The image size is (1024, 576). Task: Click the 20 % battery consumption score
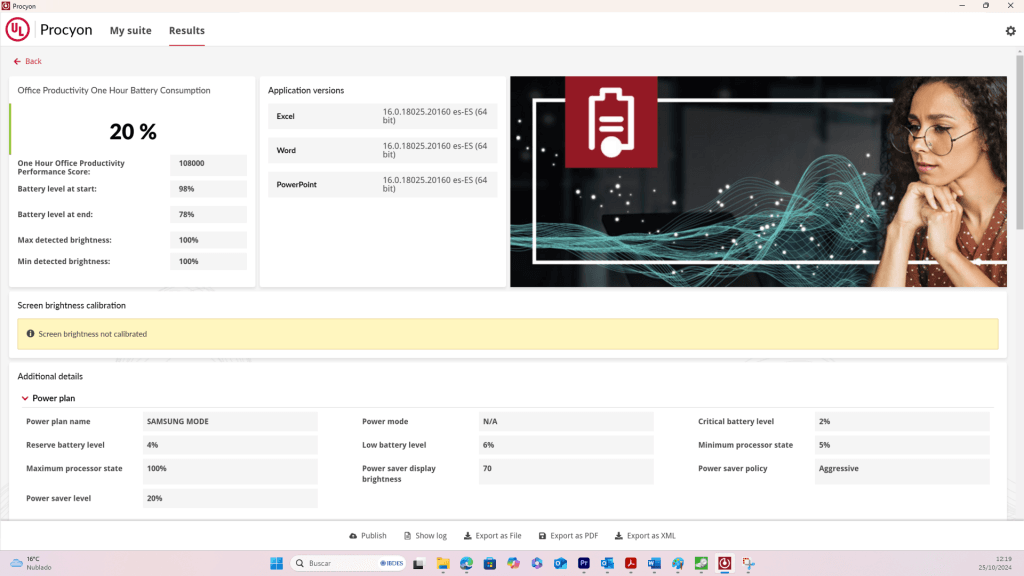133,132
